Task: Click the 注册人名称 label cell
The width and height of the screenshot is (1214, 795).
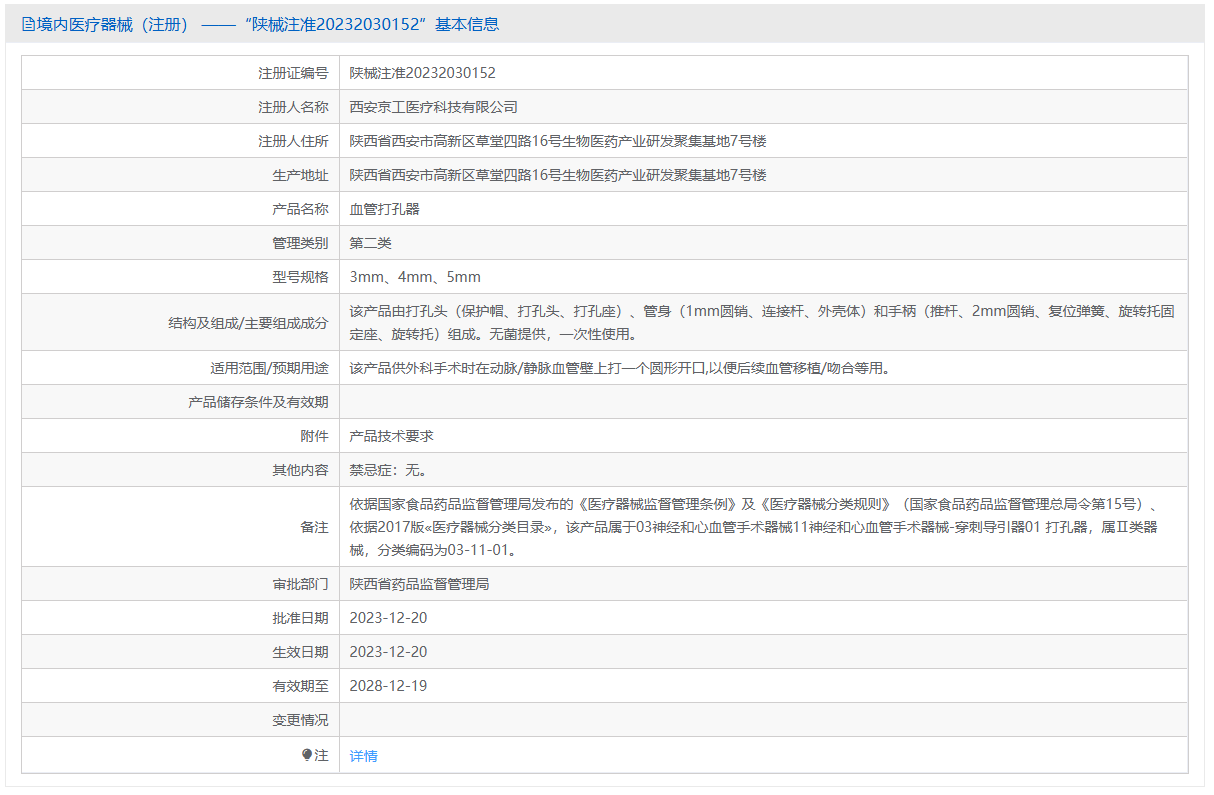Action: [x=181, y=107]
